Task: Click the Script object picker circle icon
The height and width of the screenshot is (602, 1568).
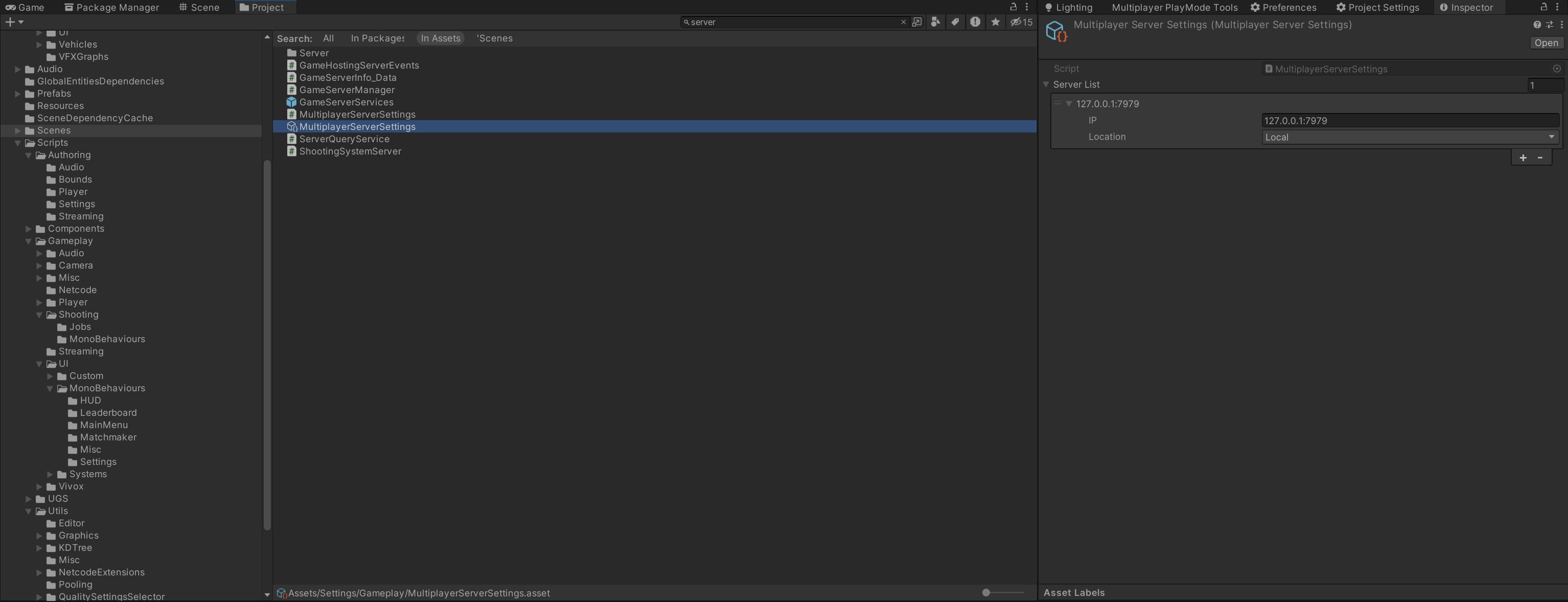Action: (x=1556, y=69)
